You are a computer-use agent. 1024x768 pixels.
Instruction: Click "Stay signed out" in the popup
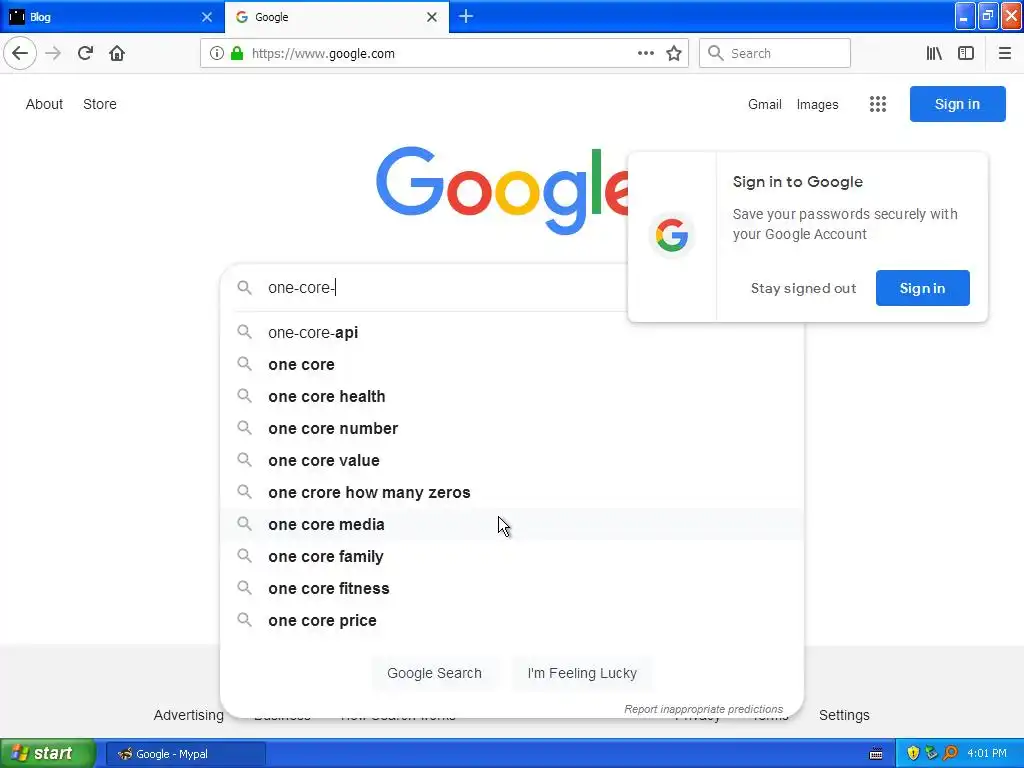coord(803,288)
